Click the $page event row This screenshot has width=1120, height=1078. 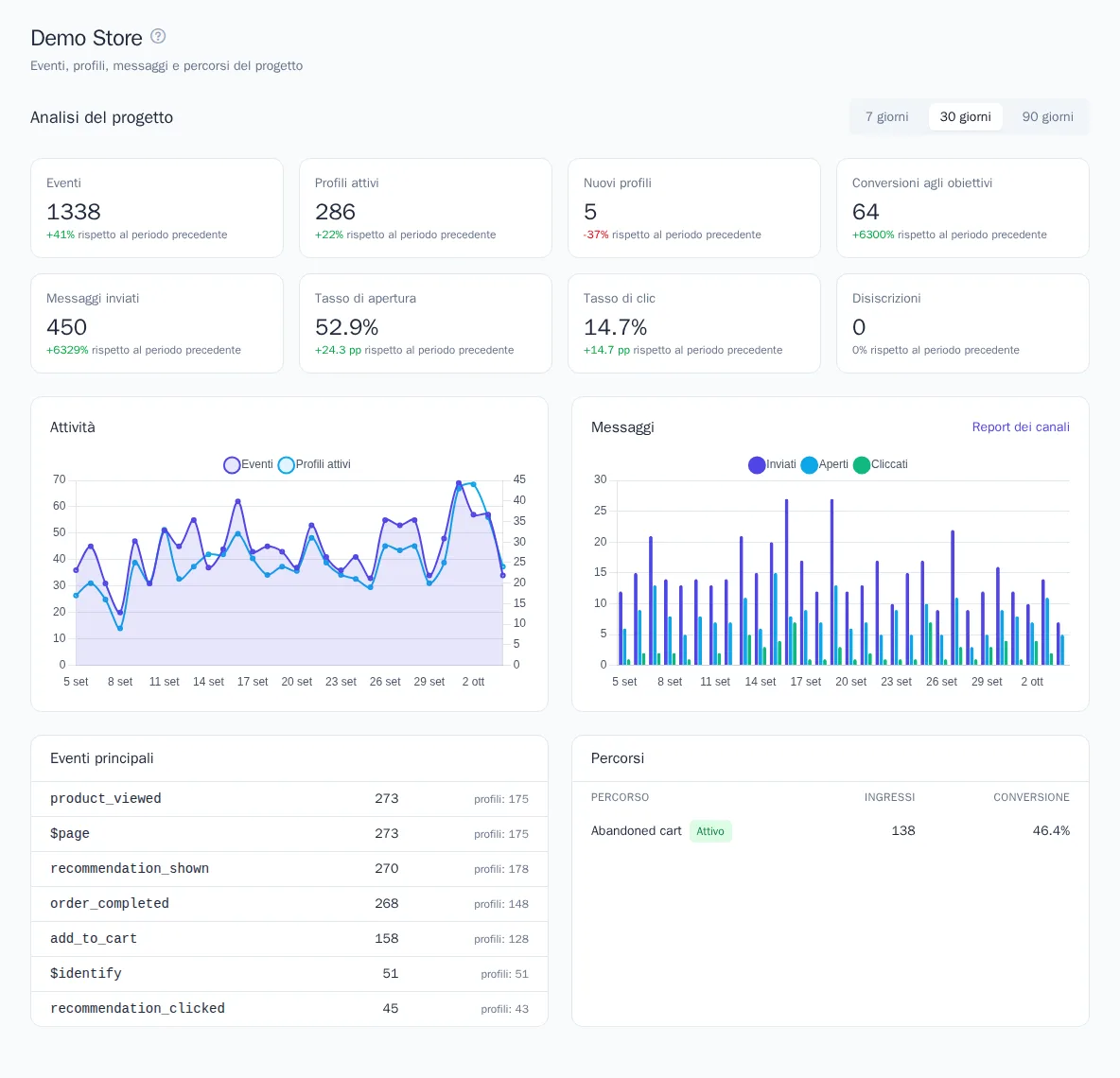[289, 834]
